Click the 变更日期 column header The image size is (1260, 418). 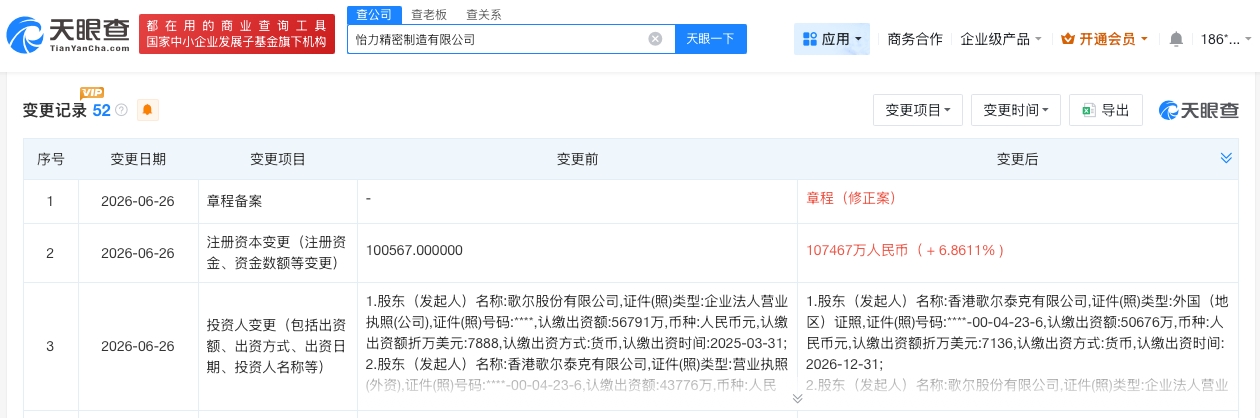138,159
